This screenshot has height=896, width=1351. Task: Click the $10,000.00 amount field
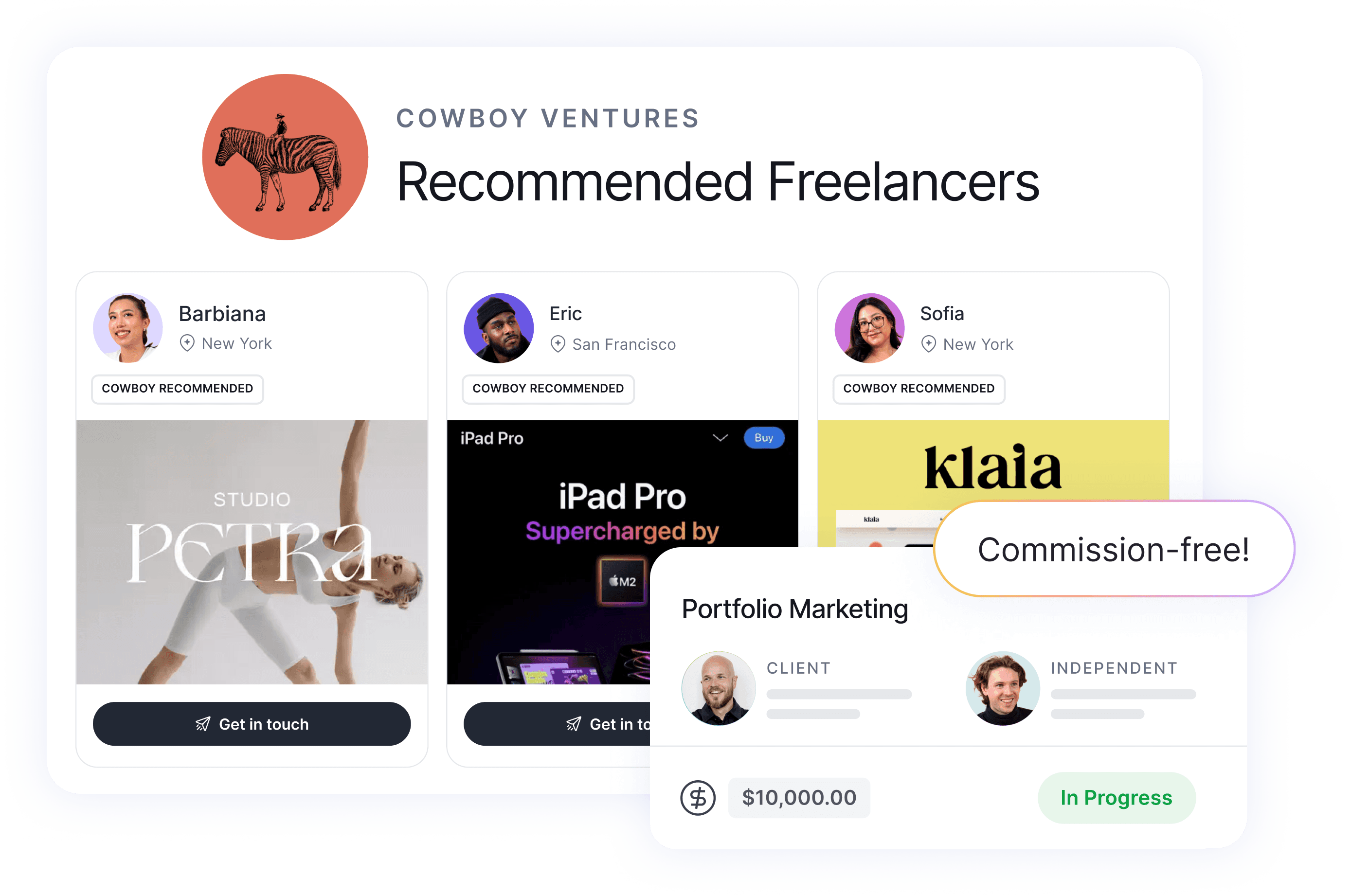pyautogui.click(x=799, y=798)
